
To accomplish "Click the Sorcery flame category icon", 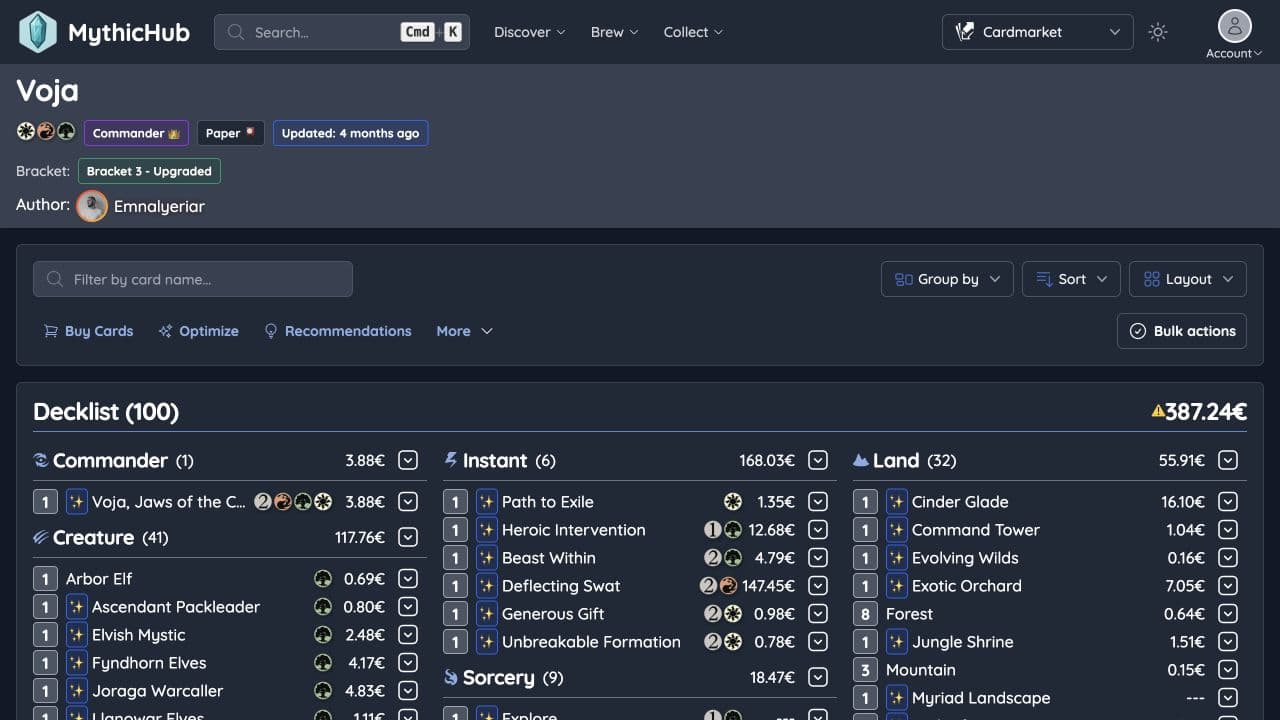I will (451, 678).
